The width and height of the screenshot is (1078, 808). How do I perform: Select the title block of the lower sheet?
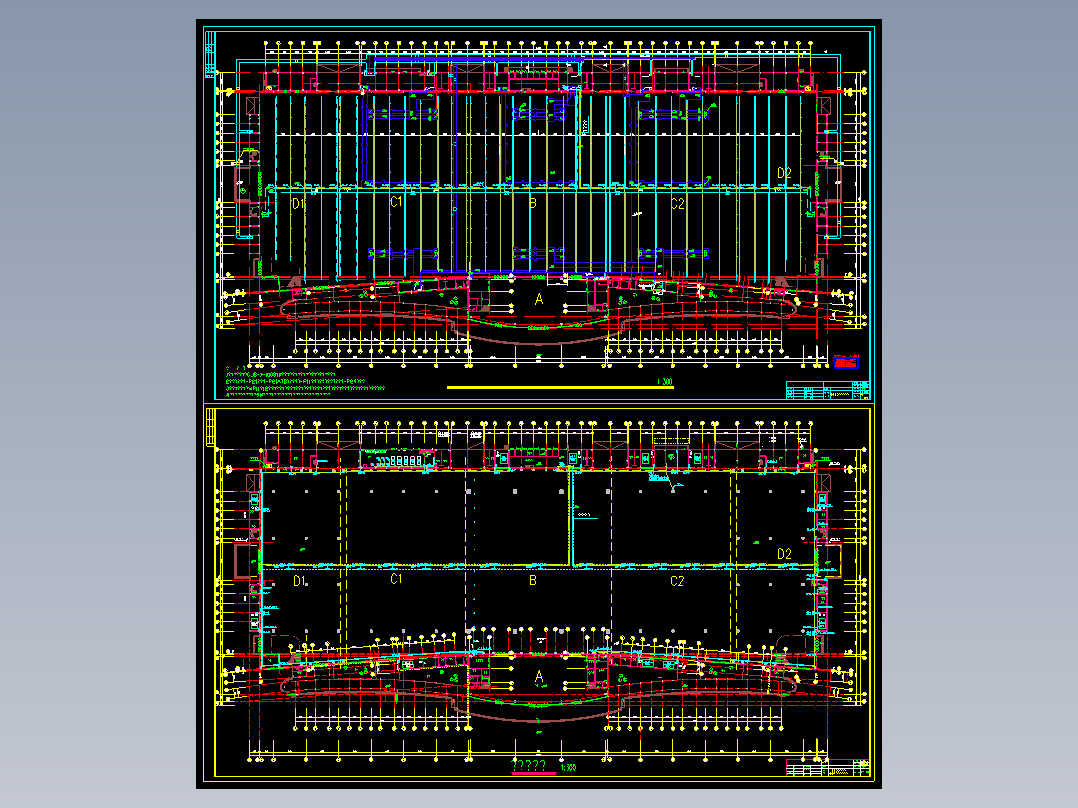(x=828, y=767)
